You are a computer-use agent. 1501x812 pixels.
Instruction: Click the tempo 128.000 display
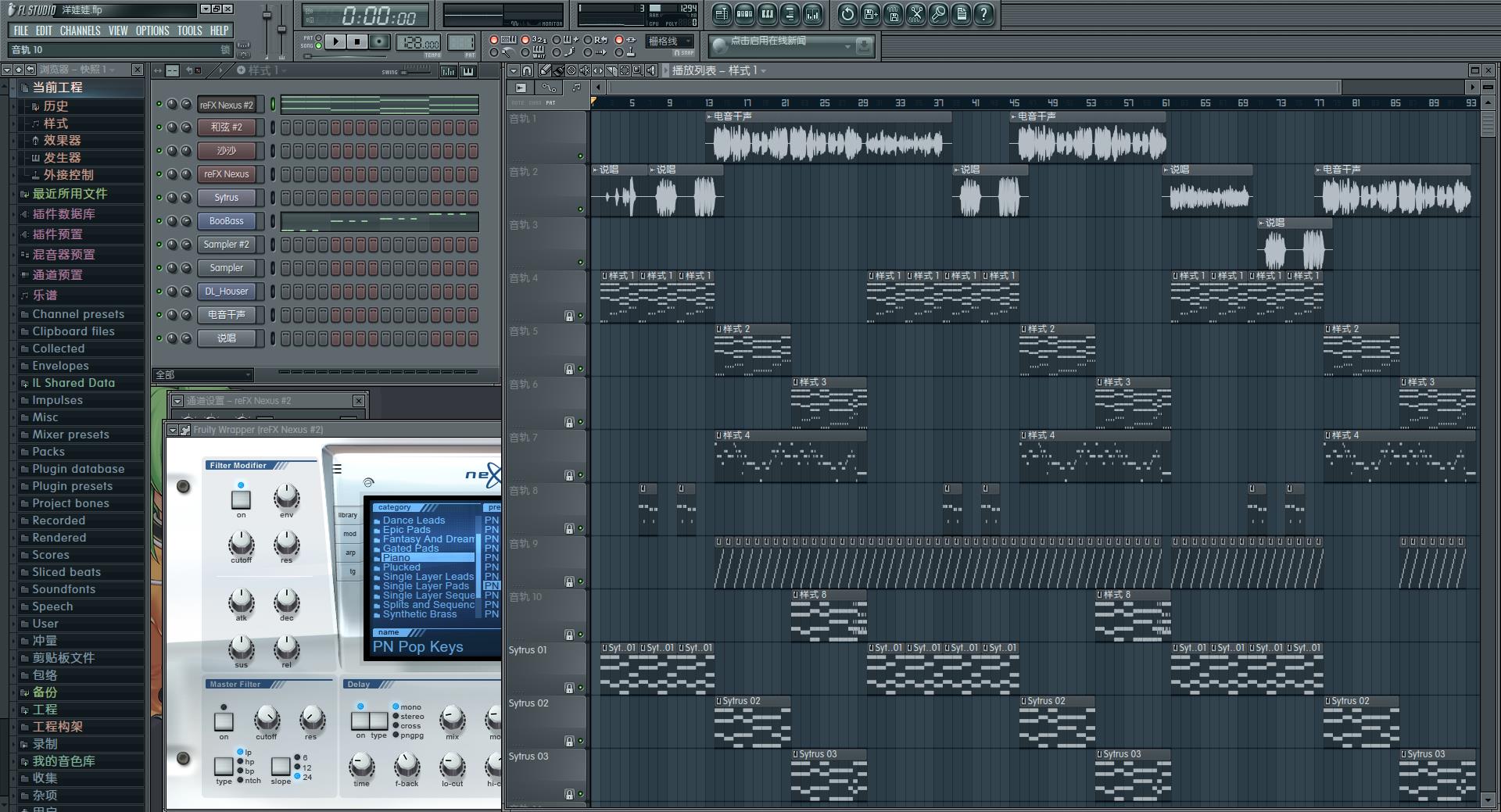(418, 42)
